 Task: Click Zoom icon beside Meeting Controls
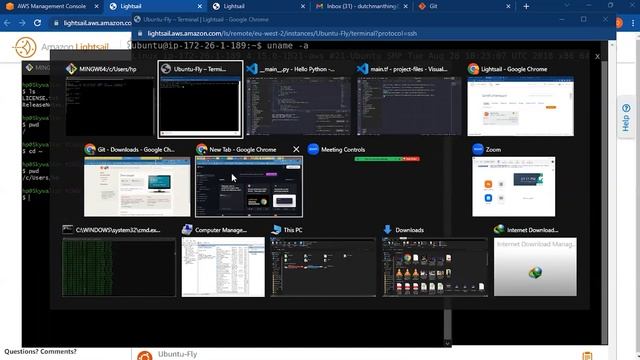coord(313,149)
